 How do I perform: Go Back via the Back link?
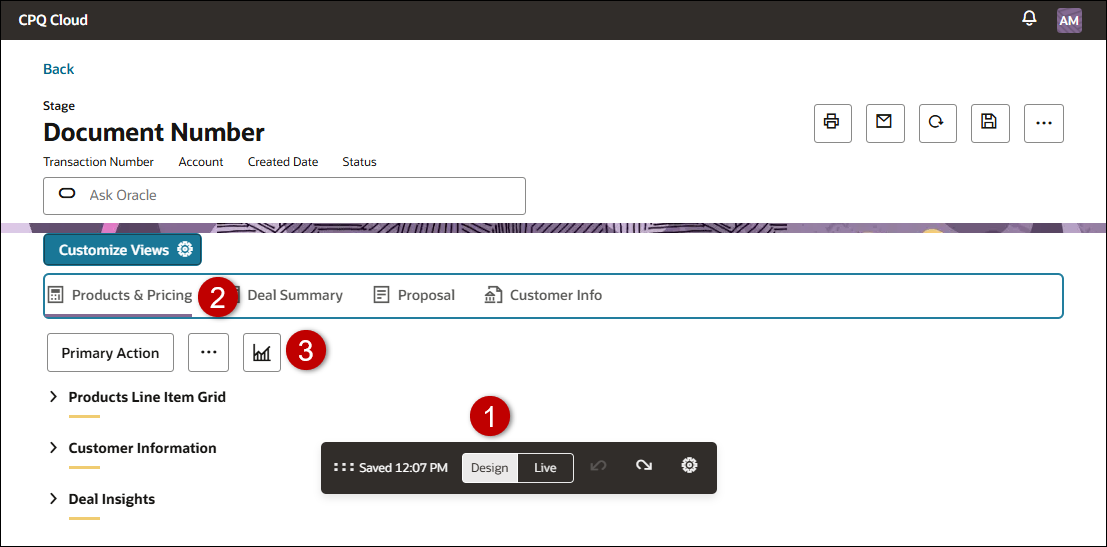coord(59,68)
